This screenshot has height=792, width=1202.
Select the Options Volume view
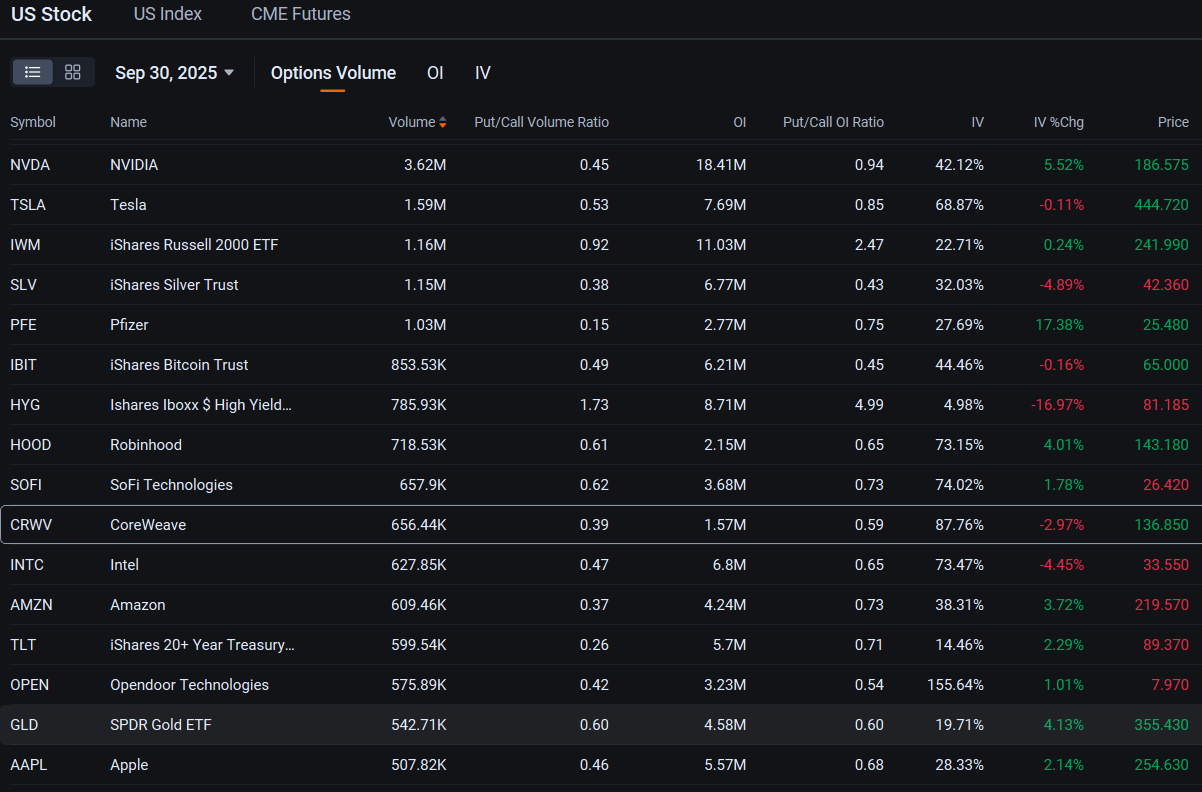click(333, 73)
